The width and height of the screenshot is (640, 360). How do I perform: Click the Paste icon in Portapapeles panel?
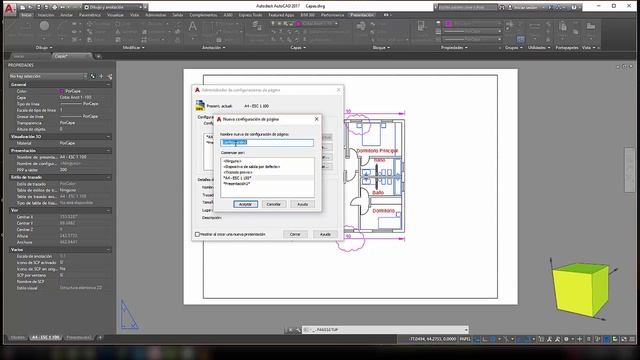click(x=563, y=26)
